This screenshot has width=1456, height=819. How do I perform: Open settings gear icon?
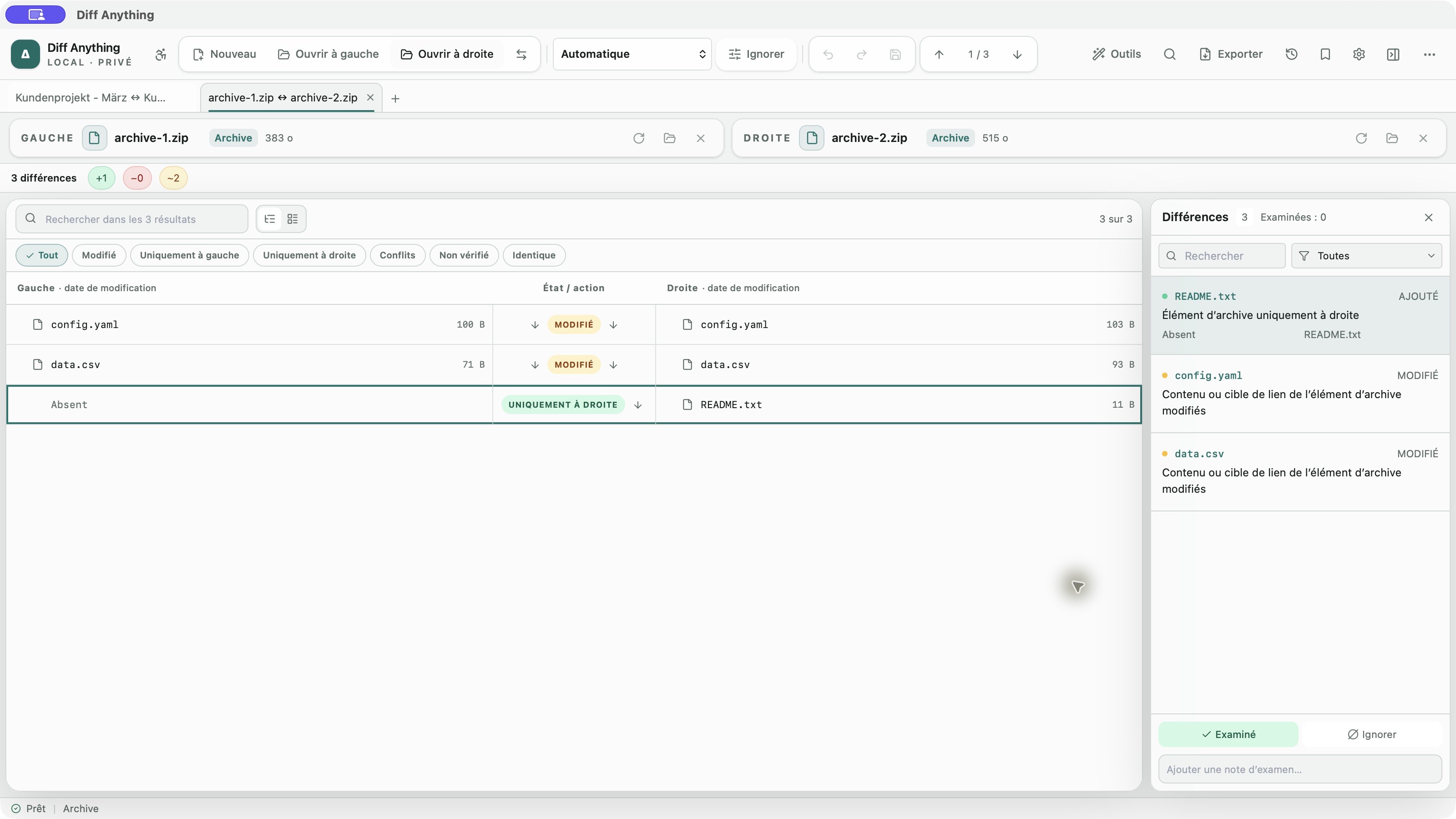coord(1359,54)
